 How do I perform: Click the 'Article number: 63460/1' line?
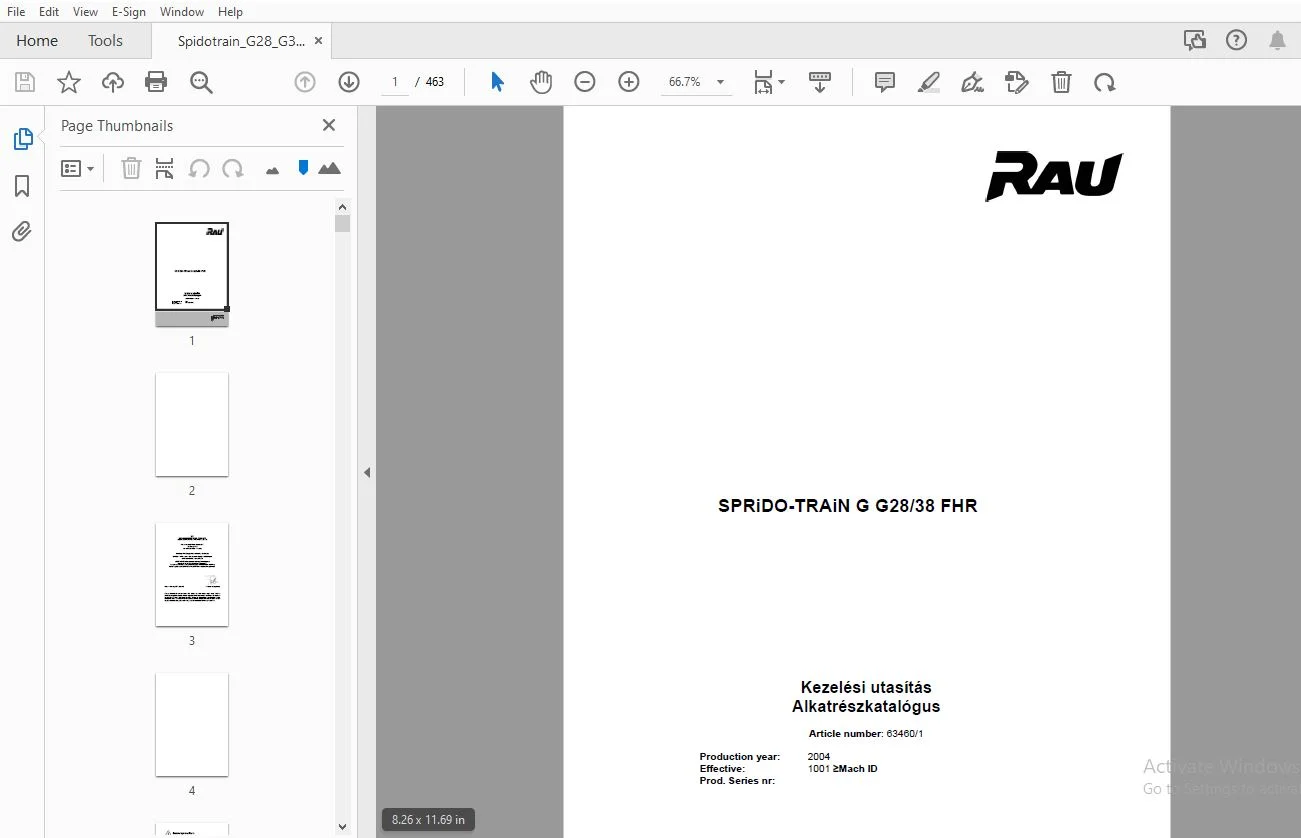866,734
